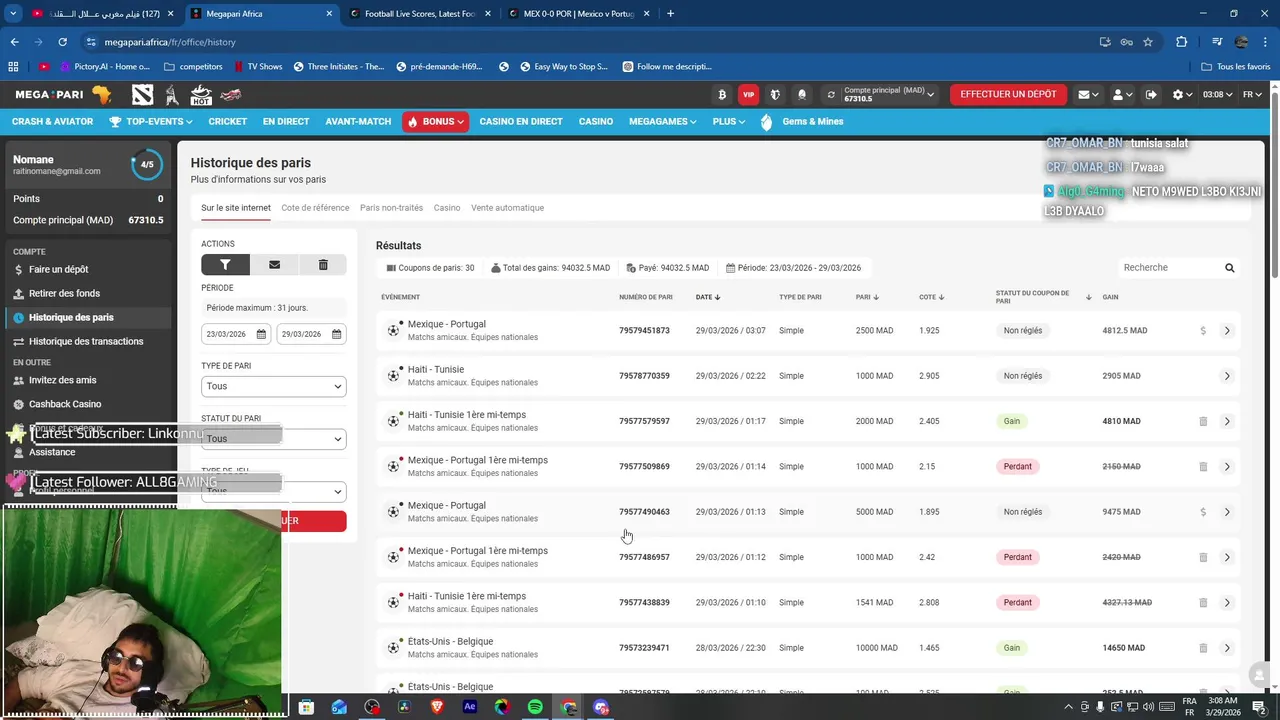Expand the États-Unis - Belgique 14650 MAD bet
The height and width of the screenshot is (720, 1280).
coord(1227,648)
